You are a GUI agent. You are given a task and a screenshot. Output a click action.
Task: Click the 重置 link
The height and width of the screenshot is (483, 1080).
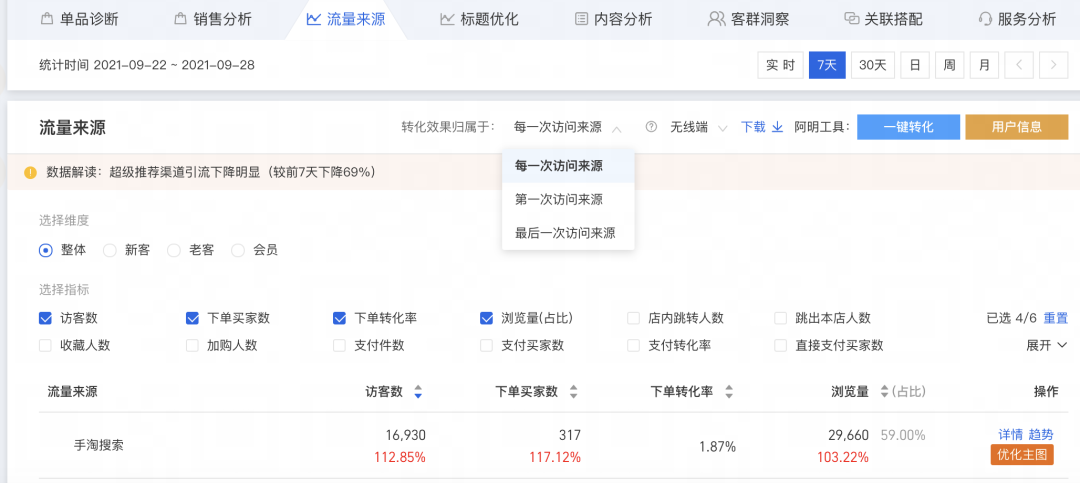pos(1055,318)
